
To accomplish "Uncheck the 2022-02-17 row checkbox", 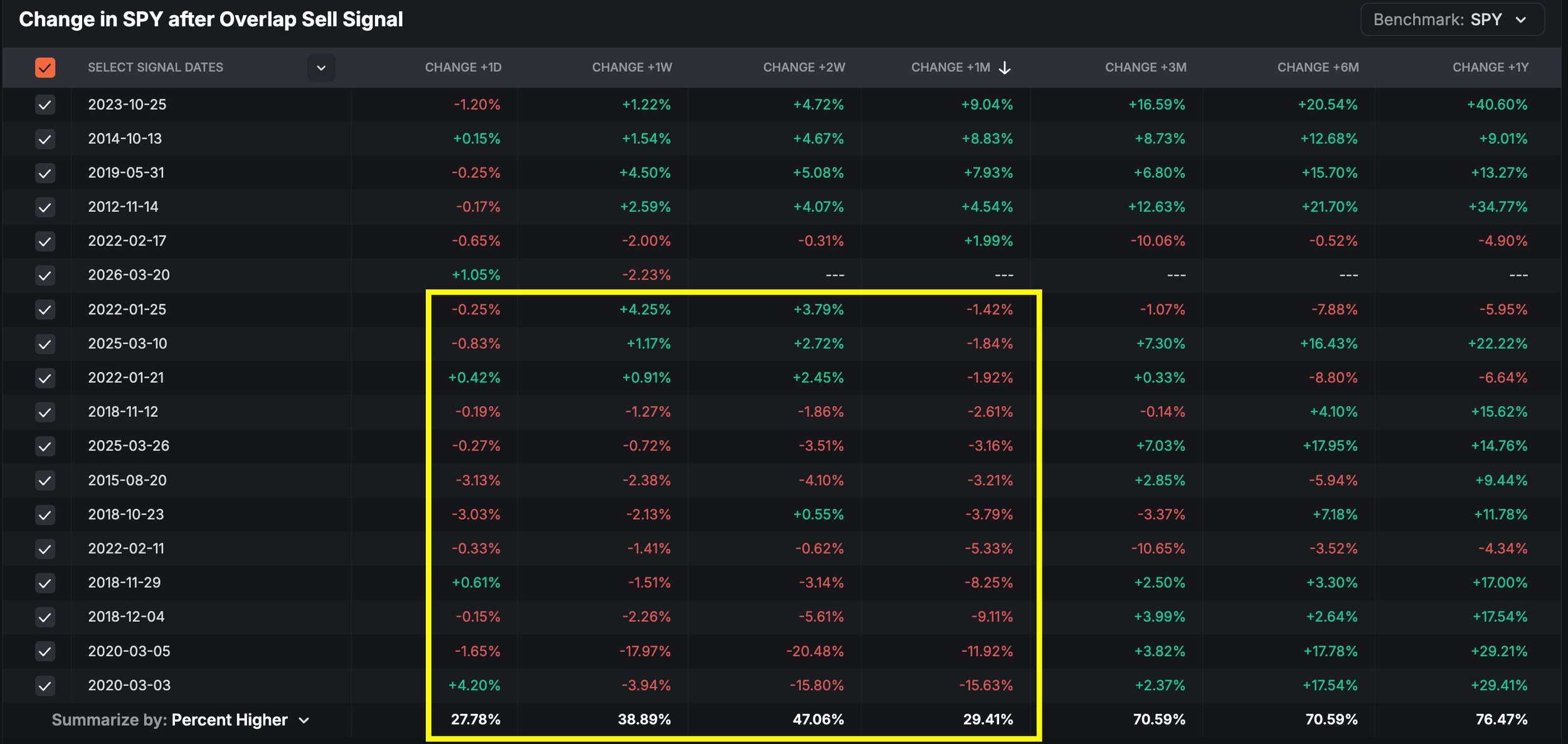I will pyautogui.click(x=45, y=241).
